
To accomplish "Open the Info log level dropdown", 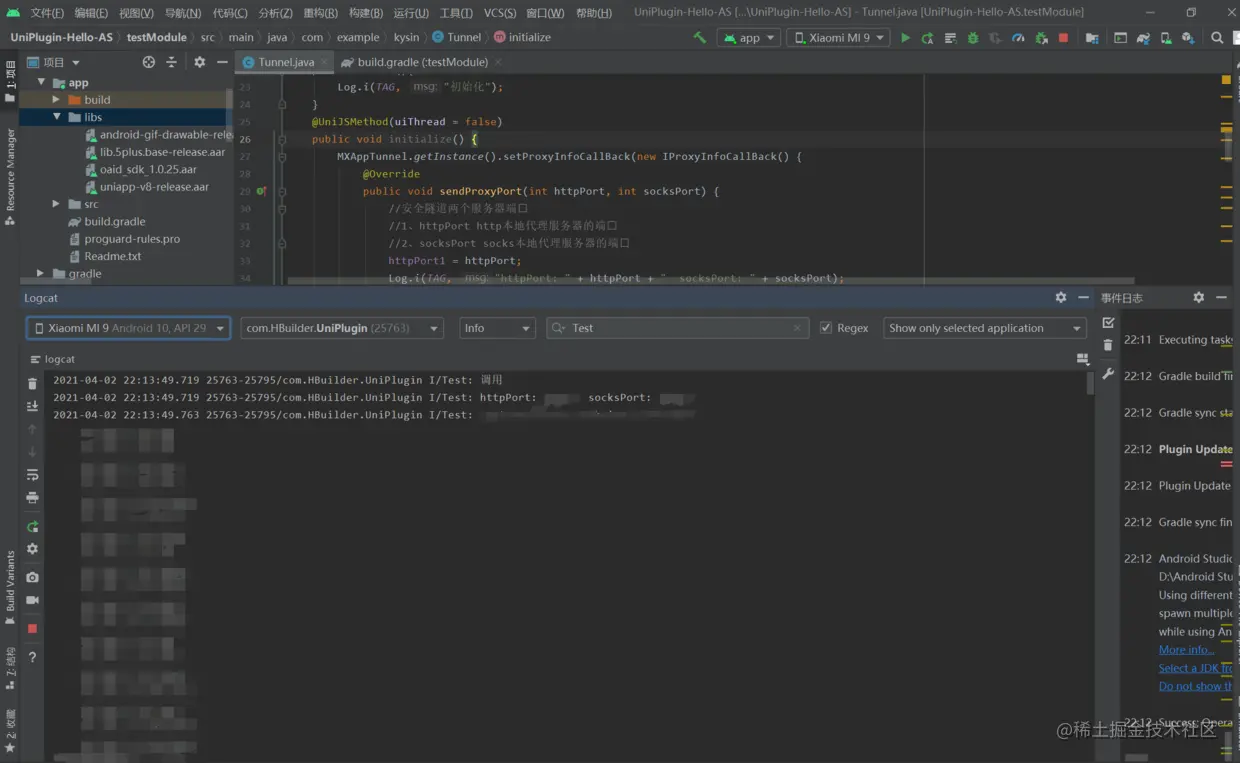I will [x=498, y=328].
